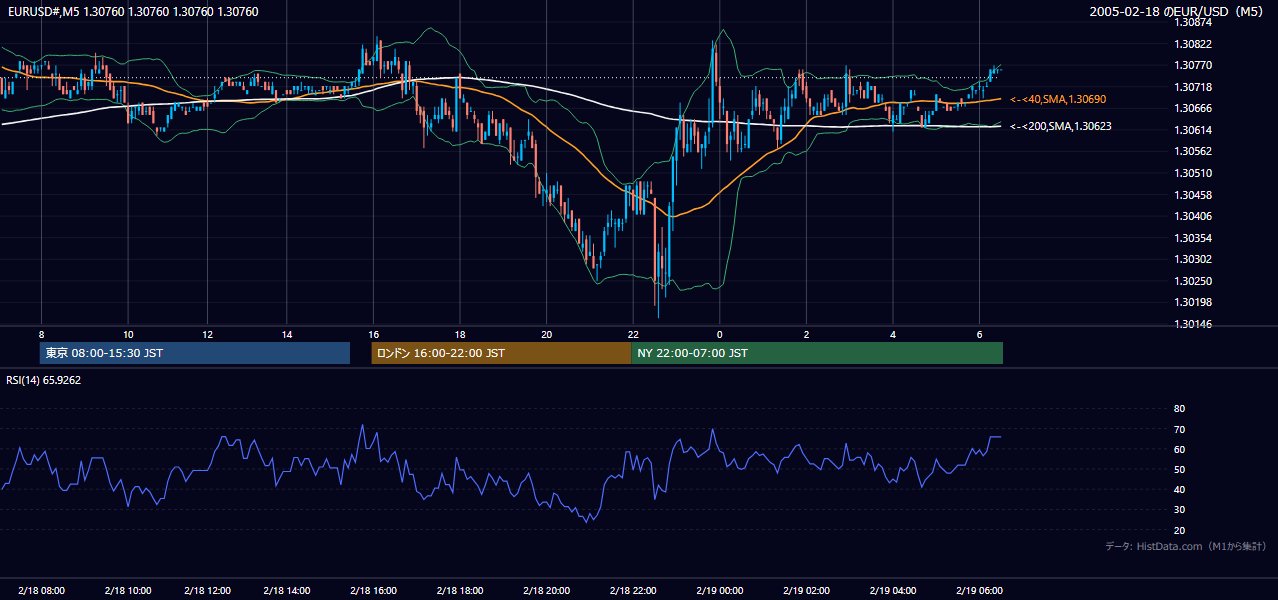Click the RSI(14) 65.9262 indicator label
The image size is (1278, 600).
[x=44, y=381]
